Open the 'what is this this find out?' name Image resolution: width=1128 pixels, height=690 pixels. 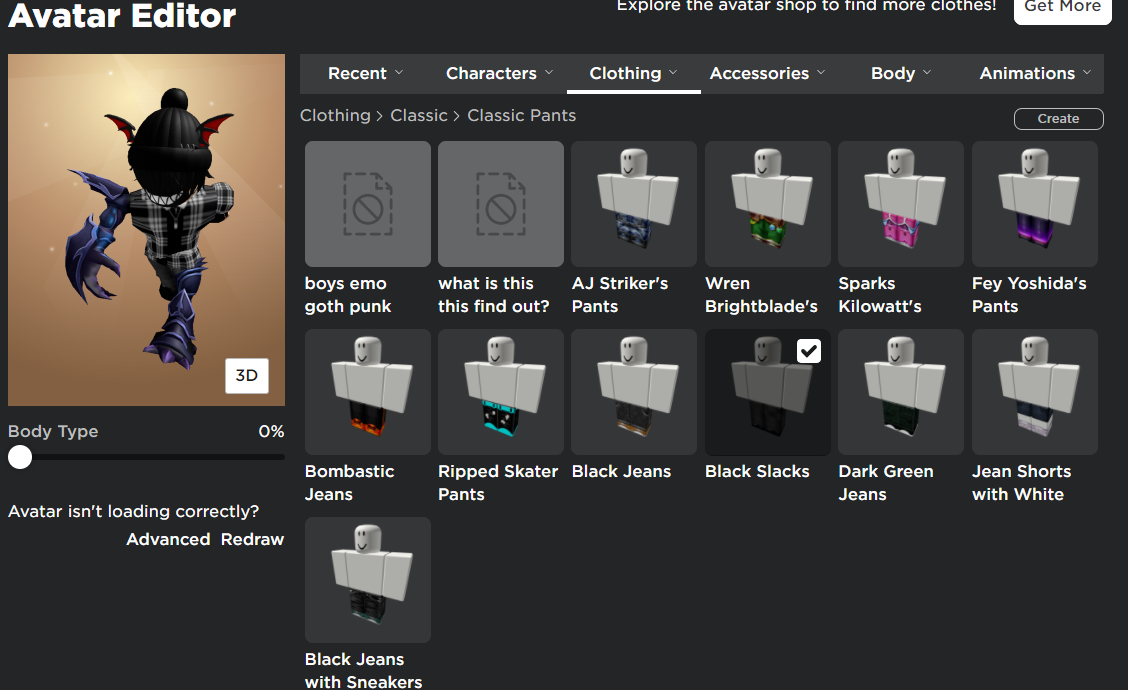click(x=494, y=295)
